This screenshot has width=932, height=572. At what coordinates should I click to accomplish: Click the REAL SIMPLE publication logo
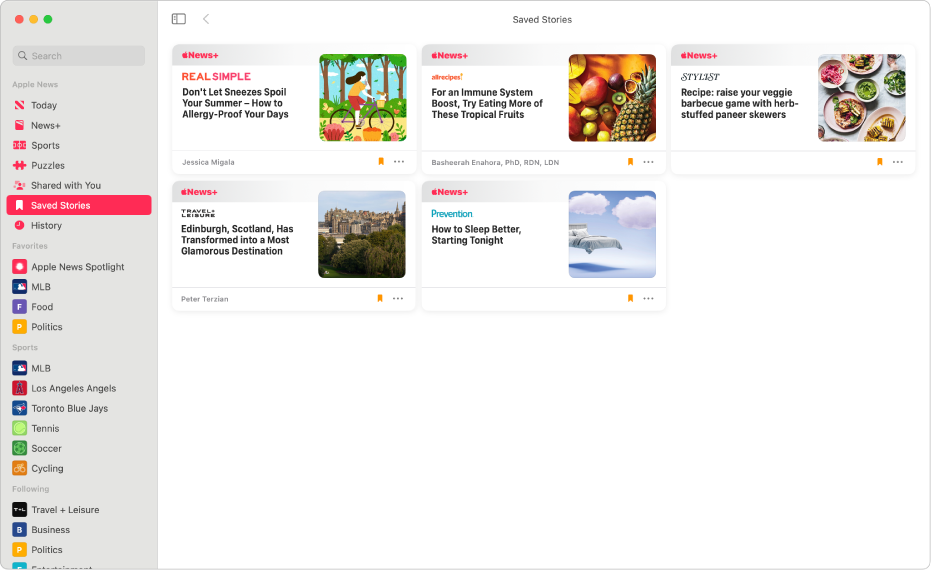pos(216,77)
